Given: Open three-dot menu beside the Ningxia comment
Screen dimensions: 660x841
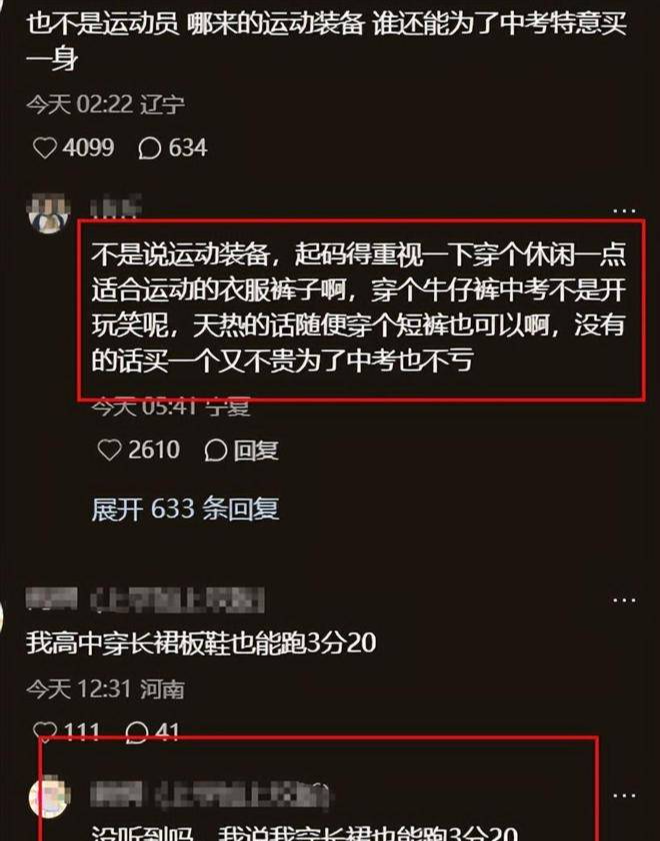Looking at the screenshot, I should click(624, 211).
